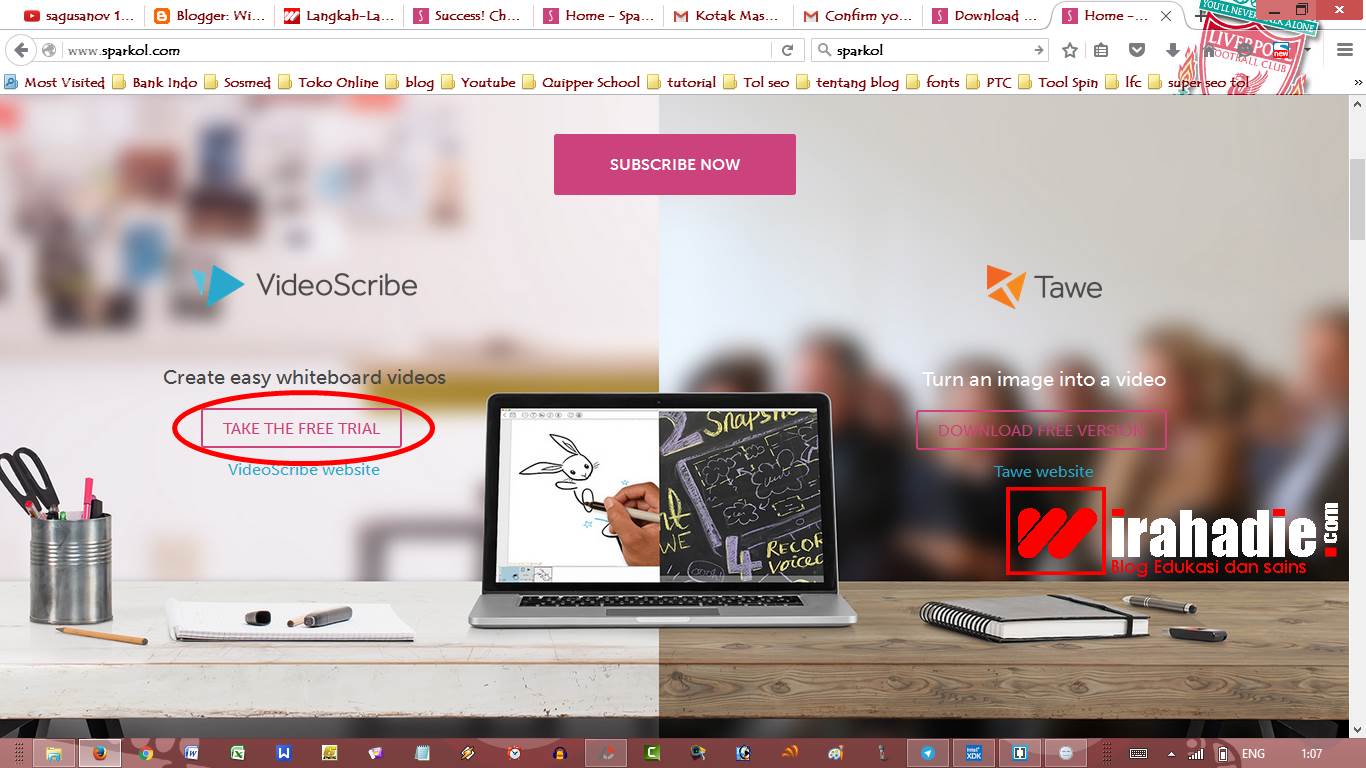Open the Firefox hamburger menu
Viewport: 1366px width, 768px height.
1344,50
